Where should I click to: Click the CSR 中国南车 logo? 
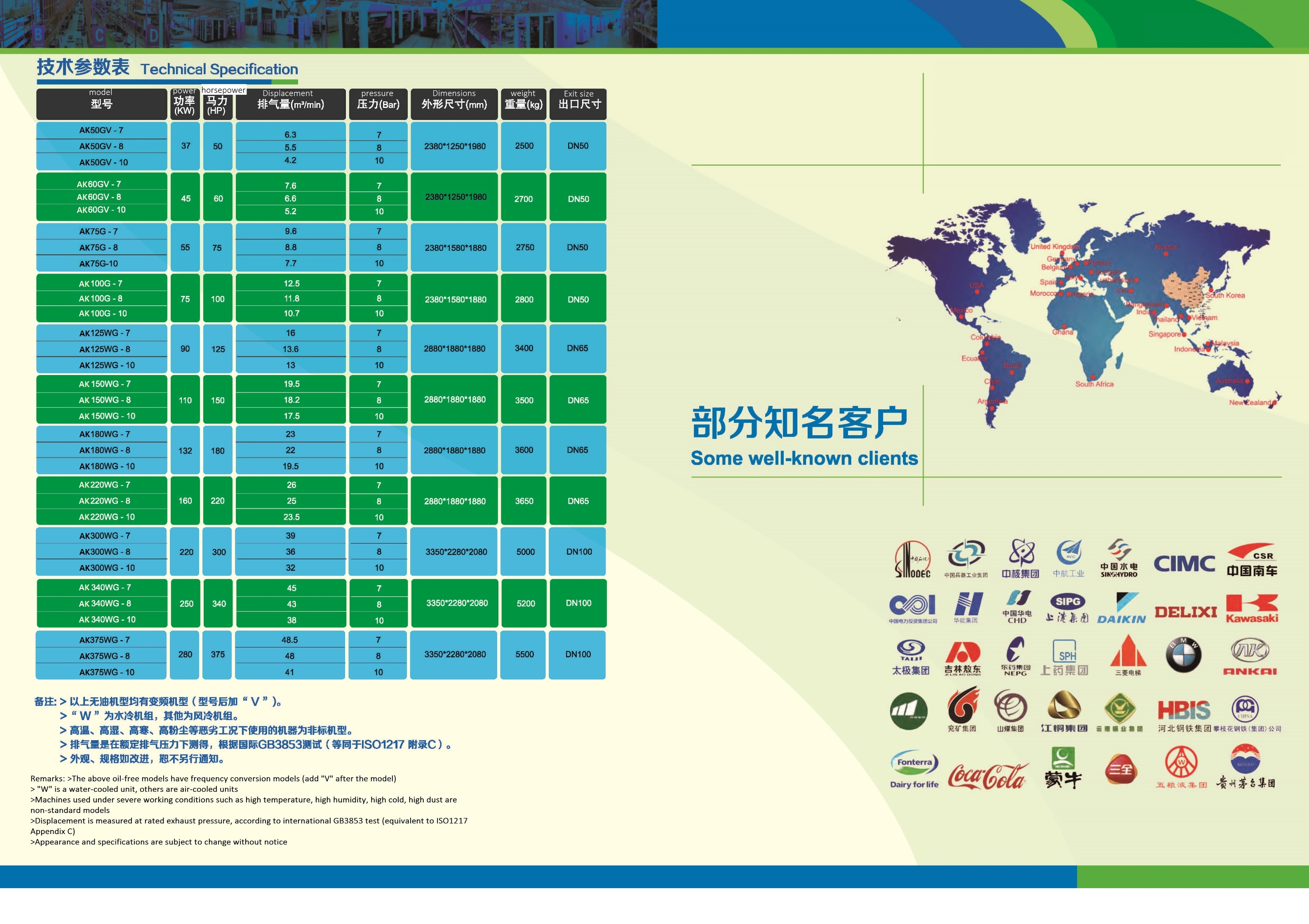pos(1252,560)
